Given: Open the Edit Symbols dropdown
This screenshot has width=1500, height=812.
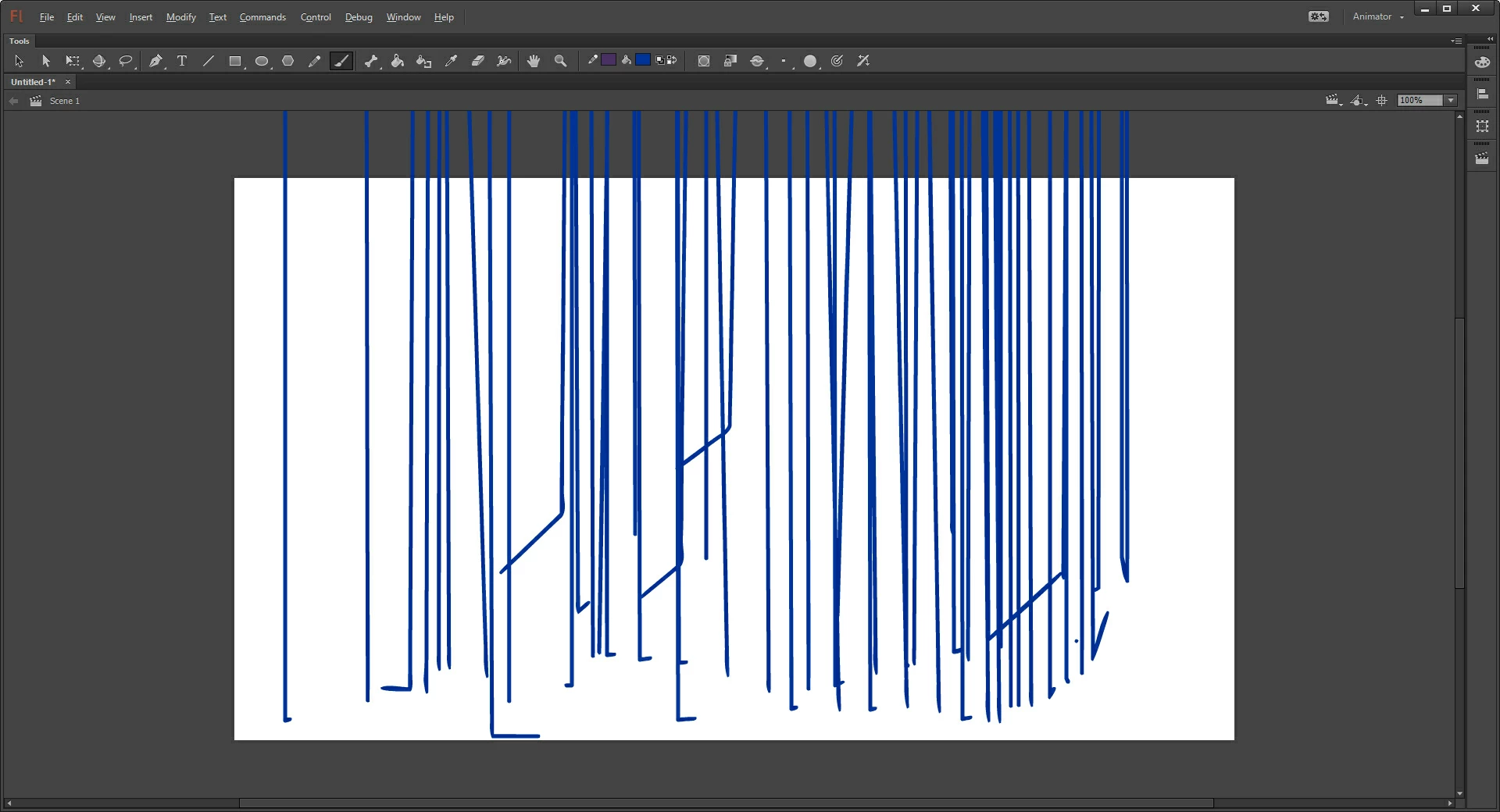Looking at the screenshot, I should click(x=1359, y=100).
